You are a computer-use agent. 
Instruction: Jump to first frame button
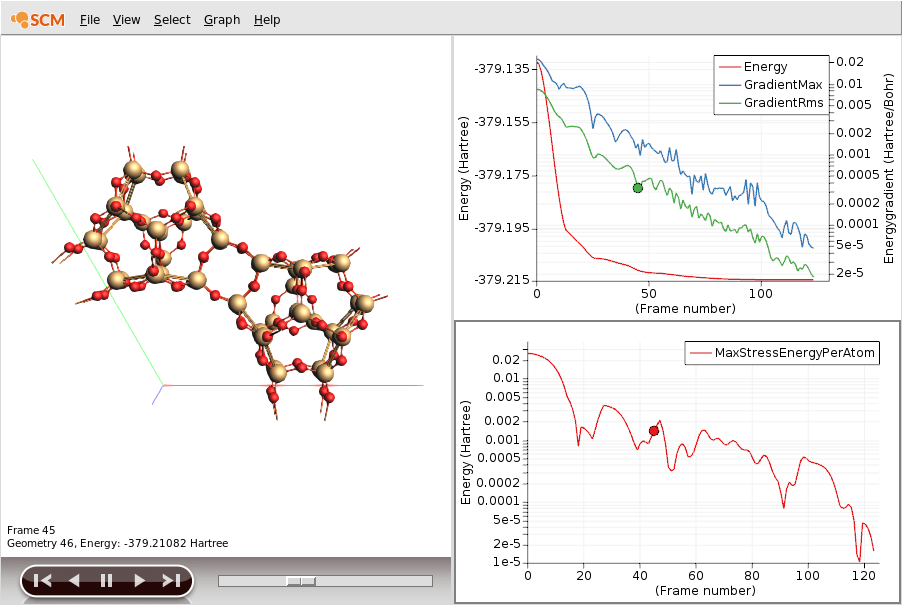pos(42,581)
